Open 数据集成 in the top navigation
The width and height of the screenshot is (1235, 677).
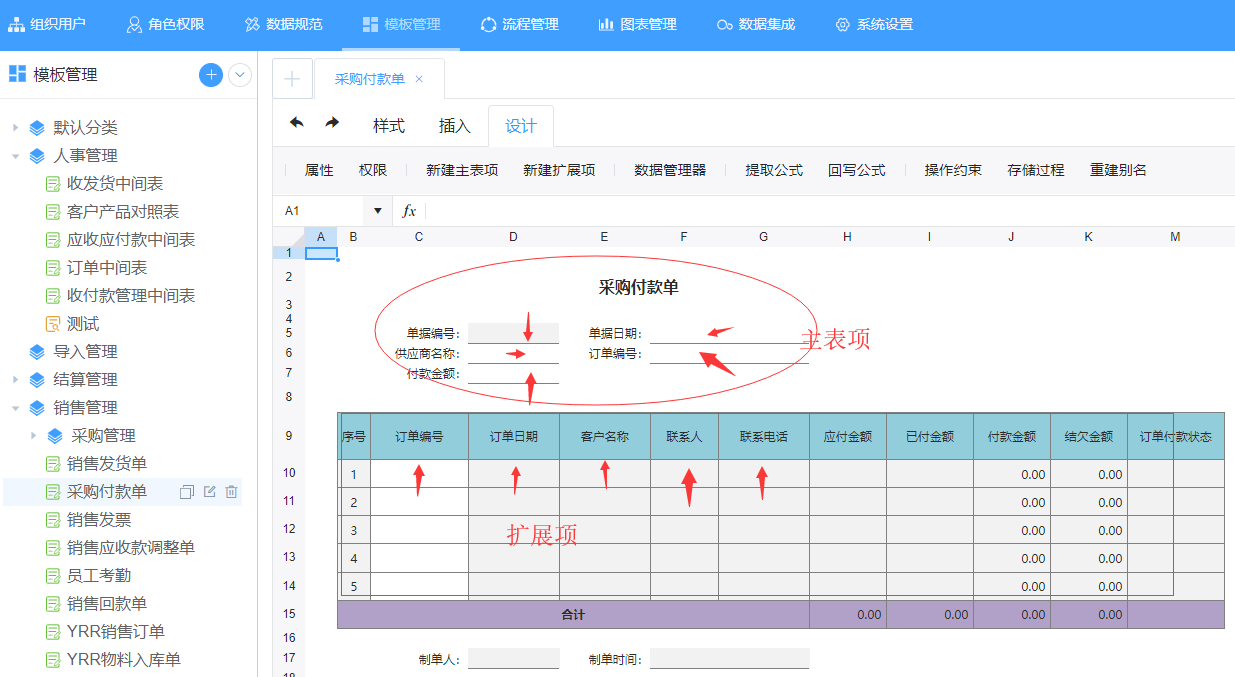pos(755,24)
